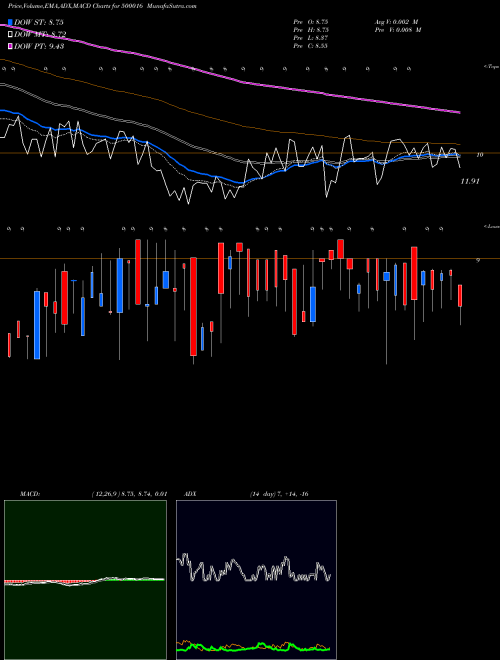Select the 'DOW ST: 8.75' legend text
Screen dimensions: 500x660
pyautogui.click(x=39, y=22)
